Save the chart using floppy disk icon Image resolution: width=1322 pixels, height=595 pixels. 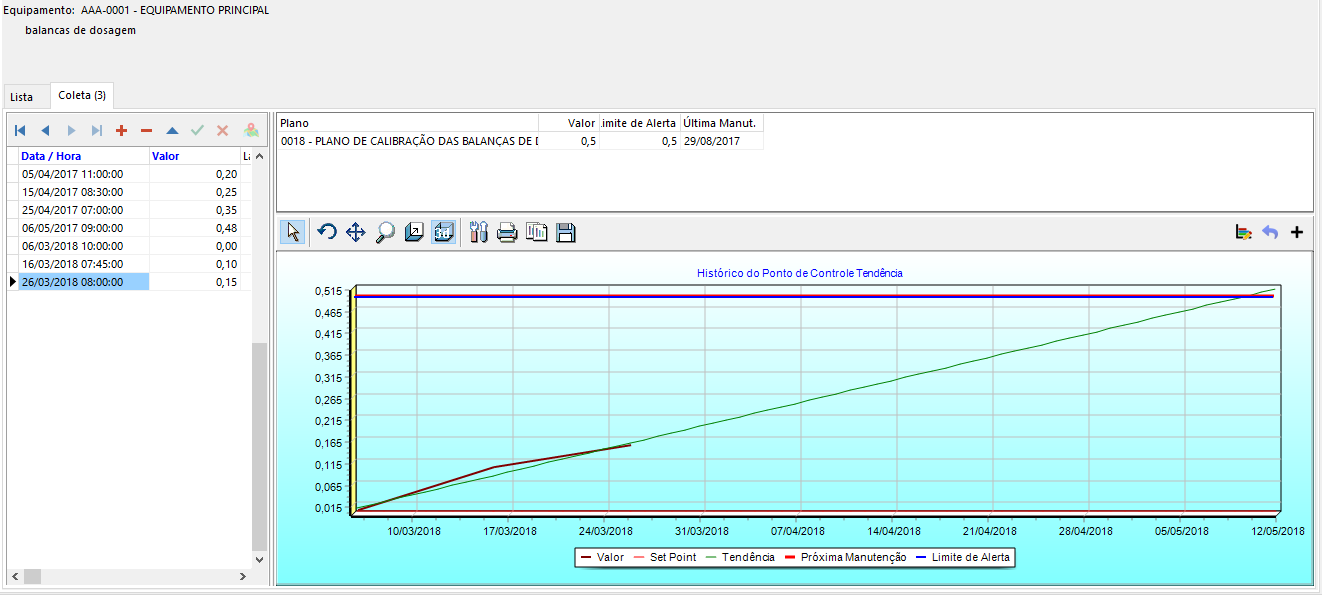pyautogui.click(x=566, y=233)
